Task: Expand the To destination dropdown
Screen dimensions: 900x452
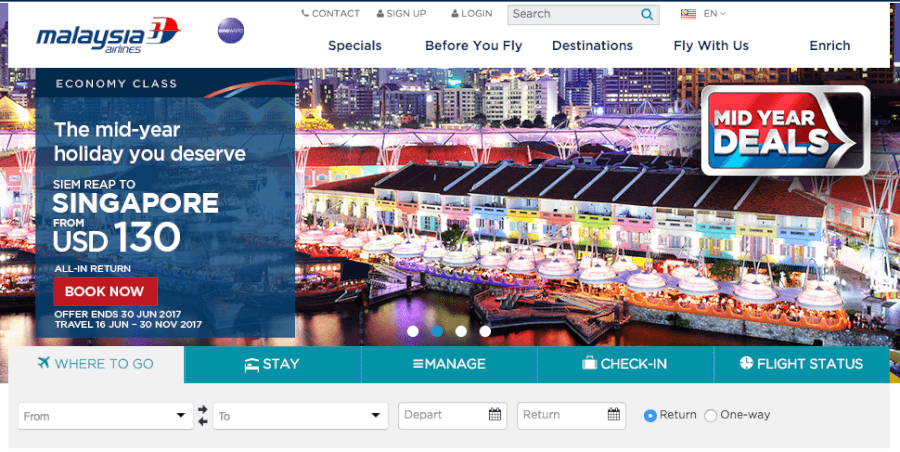Action: (x=375, y=415)
